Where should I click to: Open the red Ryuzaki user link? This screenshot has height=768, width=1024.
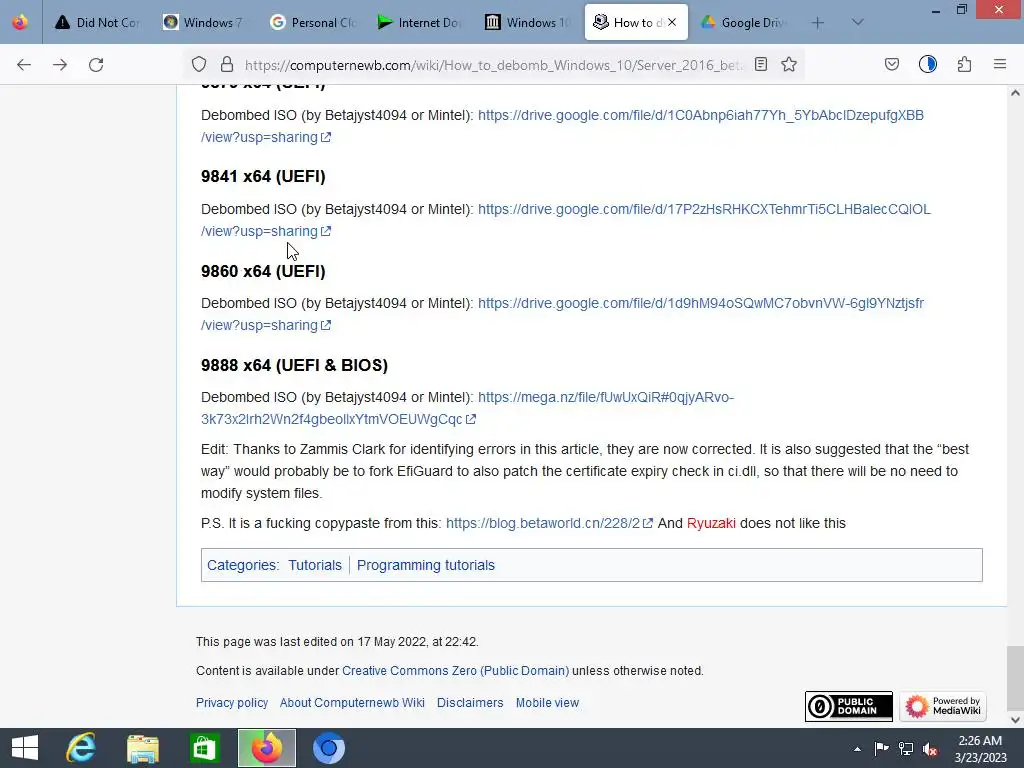coord(711,524)
